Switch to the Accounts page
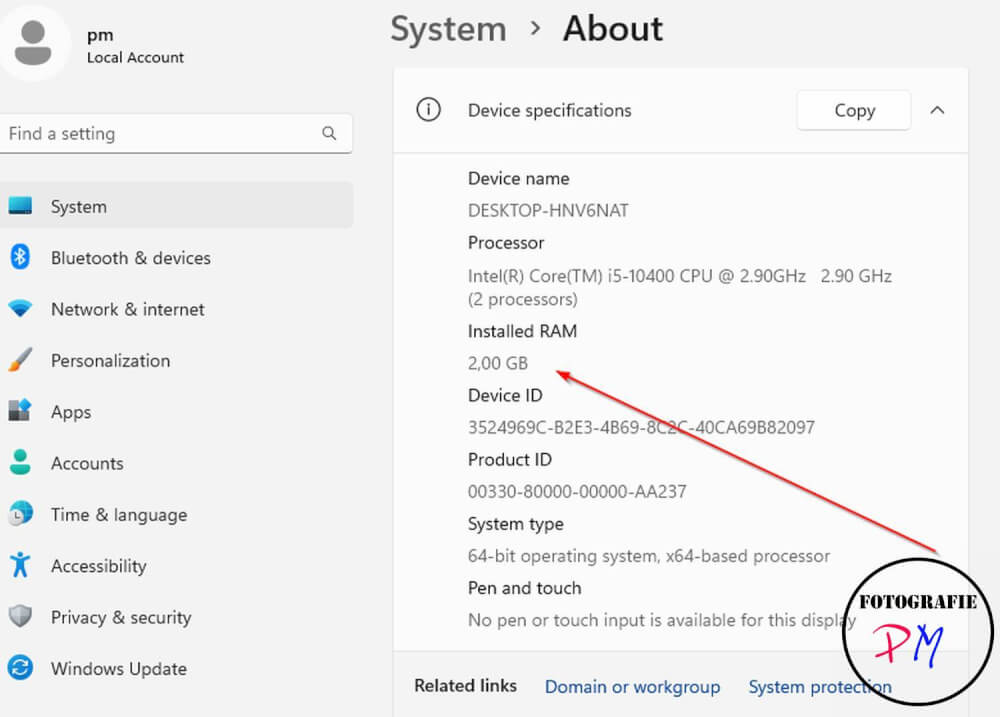The width and height of the screenshot is (1000, 717). (176, 462)
